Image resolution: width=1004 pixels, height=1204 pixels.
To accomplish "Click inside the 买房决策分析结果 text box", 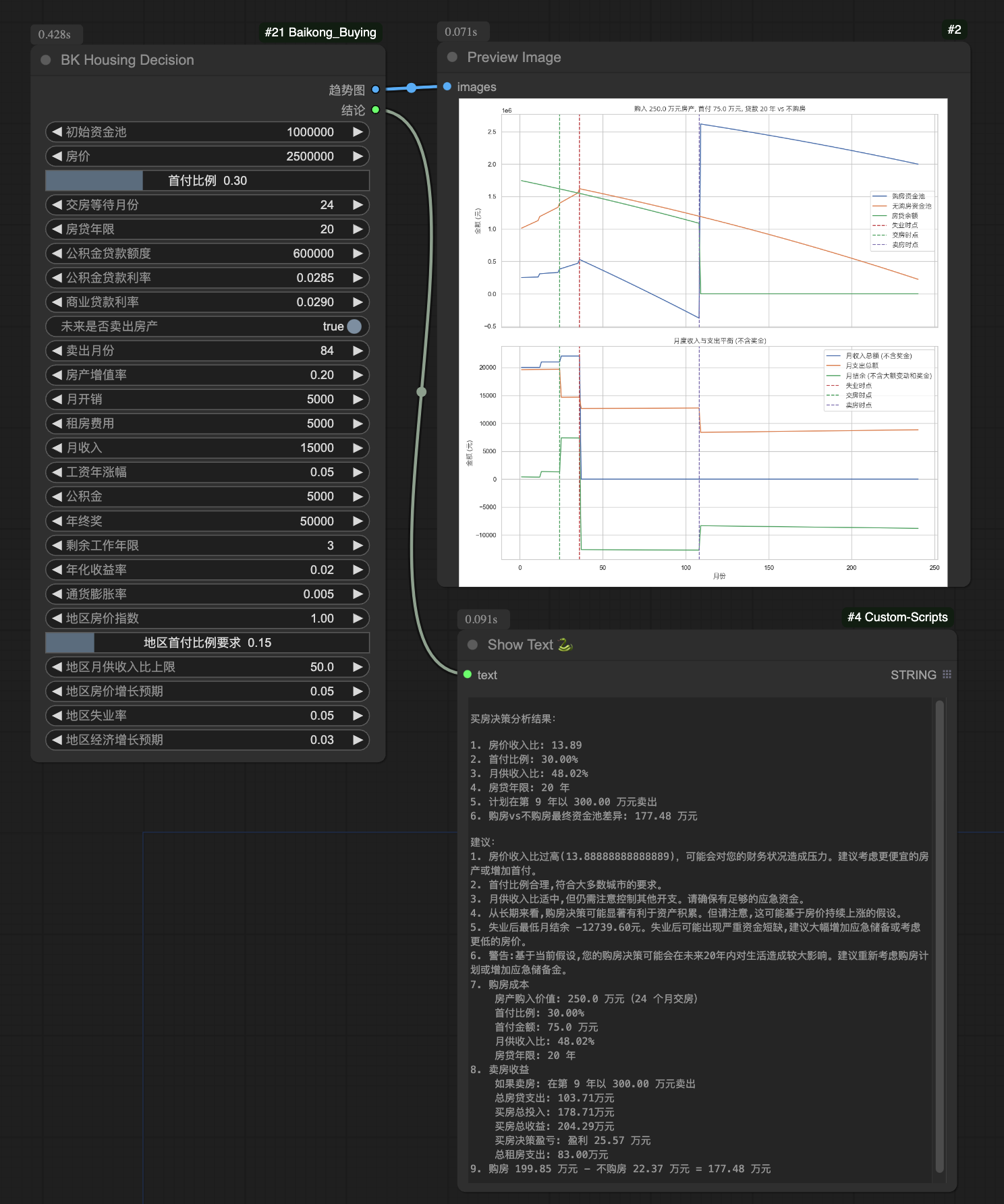I will click(700, 940).
